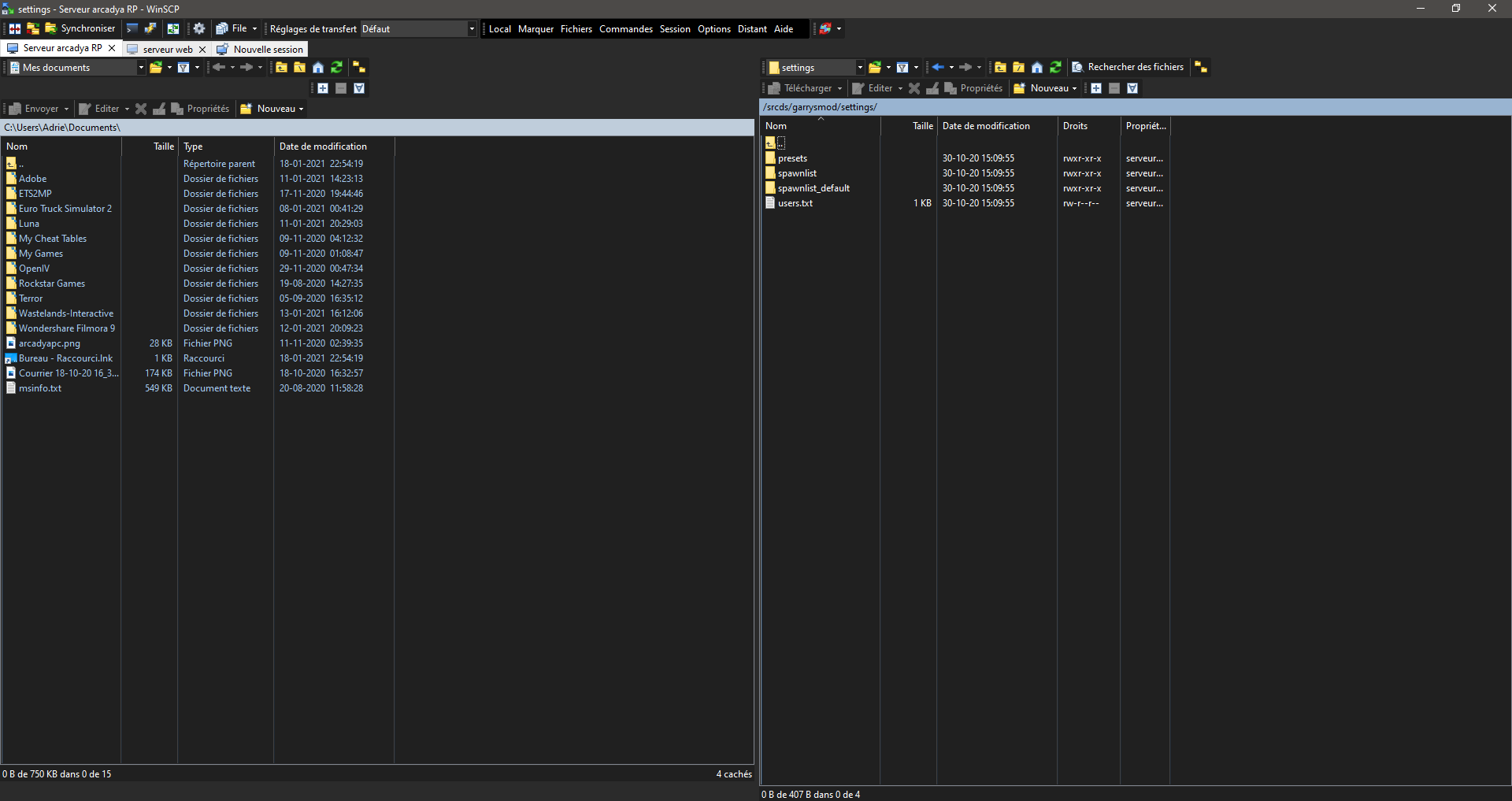Open session in PuTTY lightning icon

coord(150,28)
